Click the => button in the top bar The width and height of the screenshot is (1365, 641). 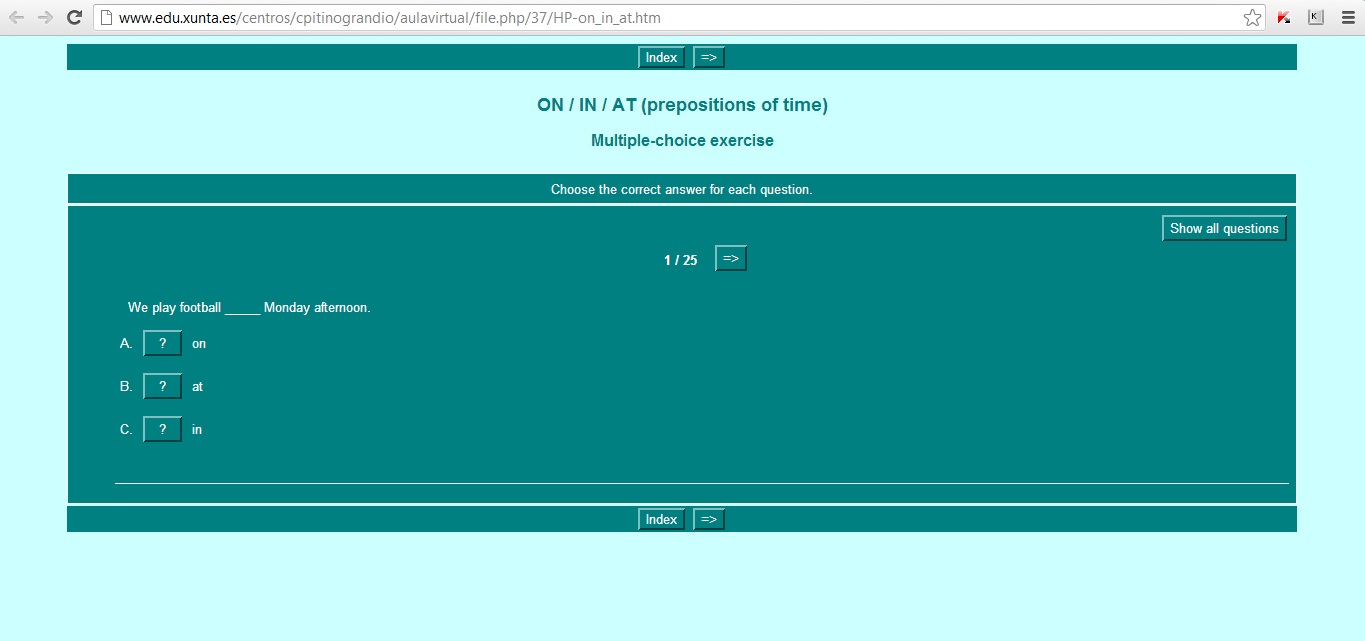click(x=708, y=57)
